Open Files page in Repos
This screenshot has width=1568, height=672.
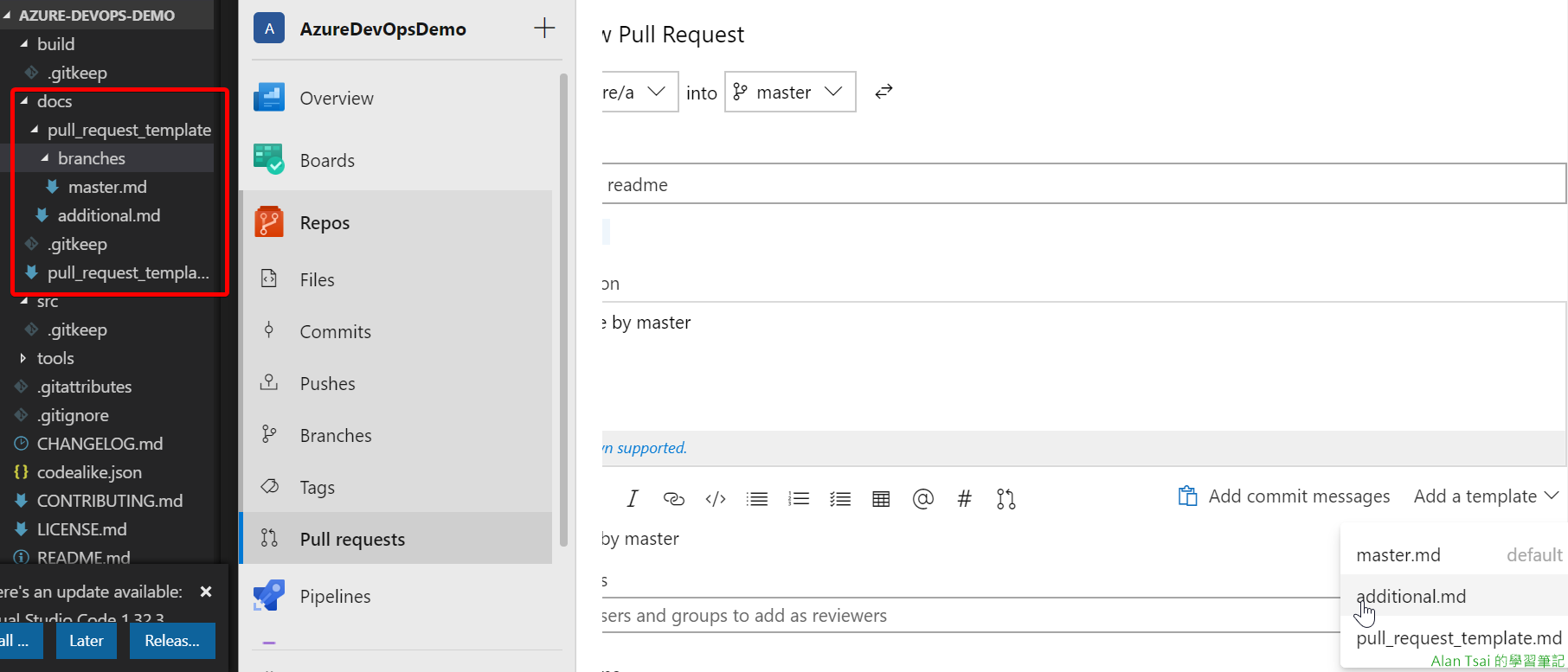(317, 279)
